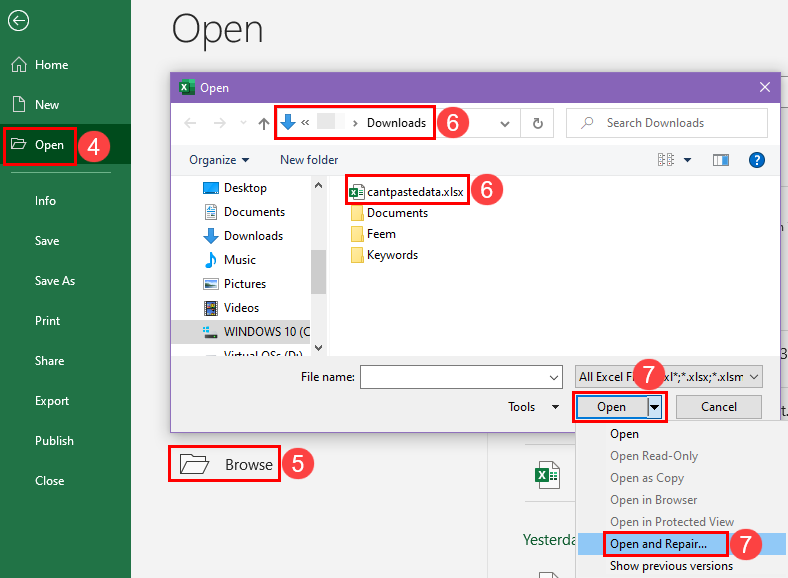Close the Open dialog with X
The width and height of the screenshot is (788, 578).
coord(764,87)
